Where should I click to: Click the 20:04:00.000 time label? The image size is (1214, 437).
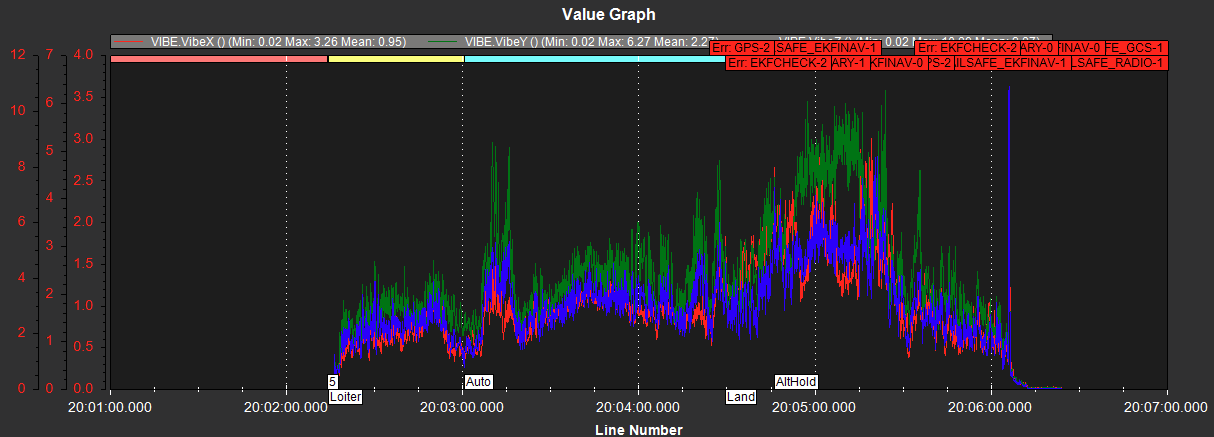coord(639,408)
